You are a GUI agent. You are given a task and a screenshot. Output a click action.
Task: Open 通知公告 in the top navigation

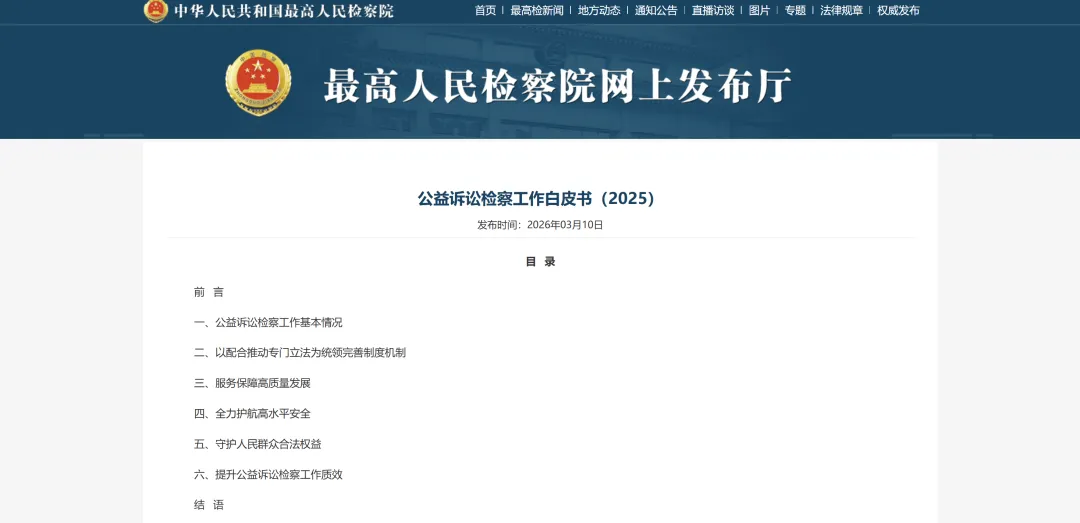656,10
